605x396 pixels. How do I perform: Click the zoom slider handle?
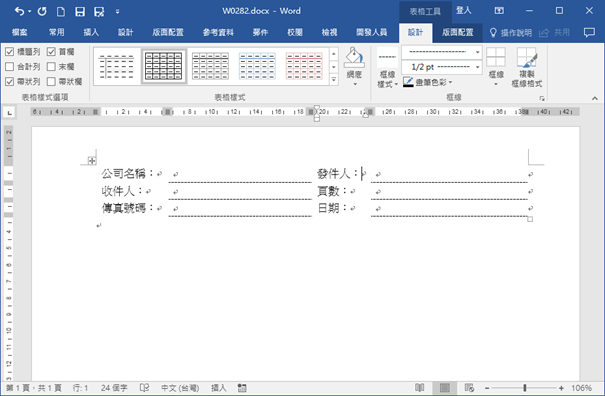pos(525,388)
